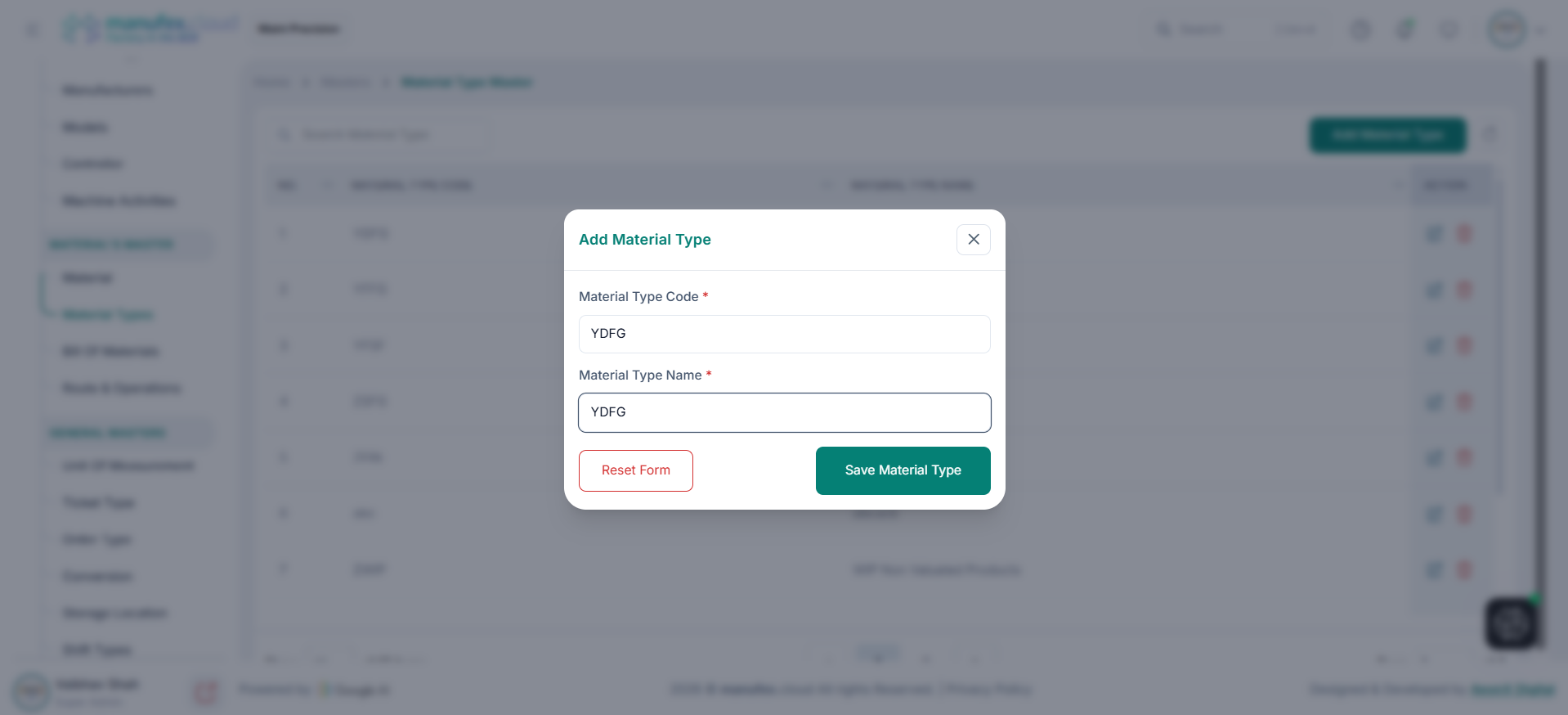
Task: Open the hamburger sidebar toggle icon
Action: click(33, 29)
